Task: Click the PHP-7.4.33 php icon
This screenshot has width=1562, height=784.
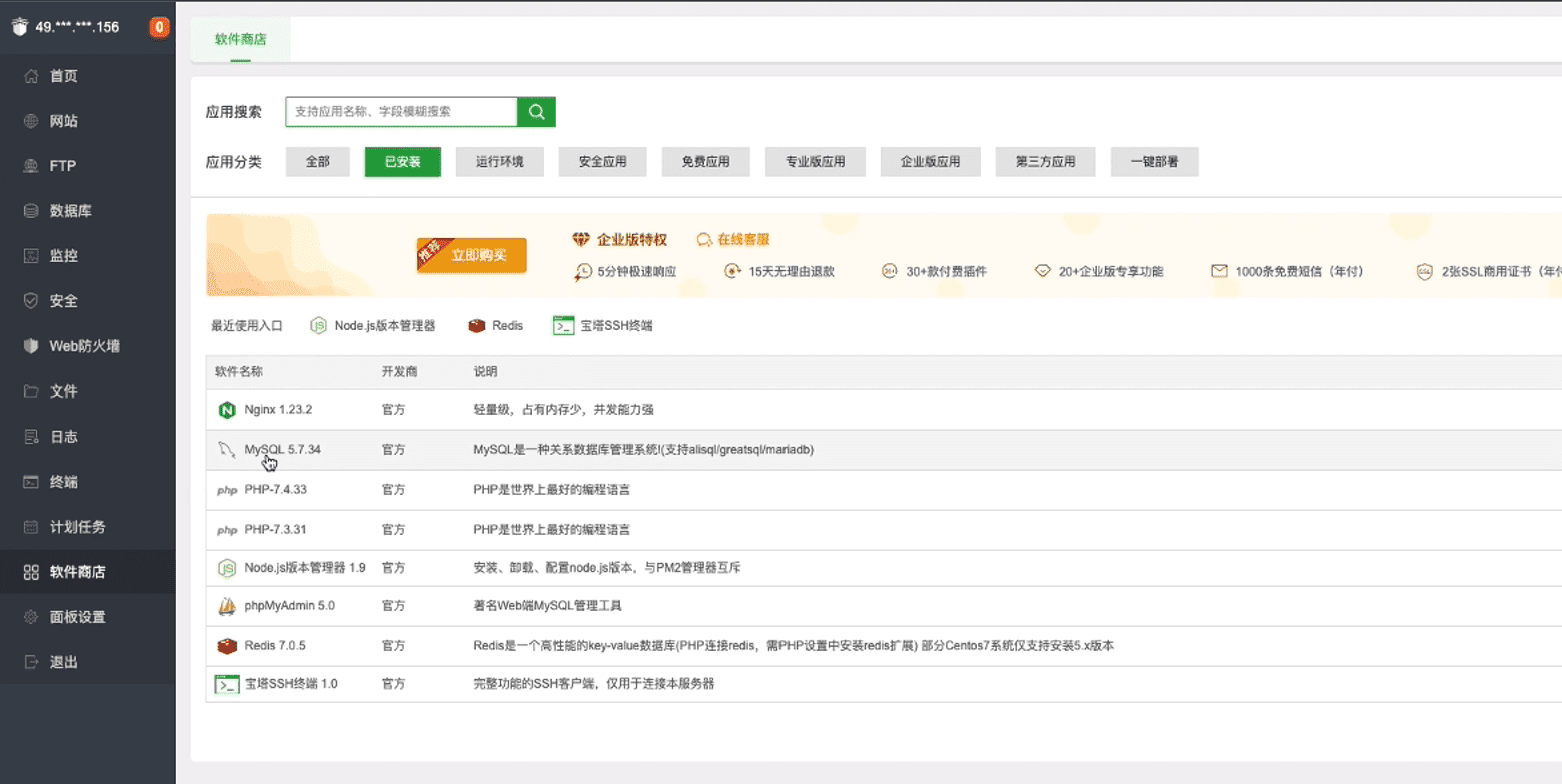Action: pyautogui.click(x=226, y=490)
